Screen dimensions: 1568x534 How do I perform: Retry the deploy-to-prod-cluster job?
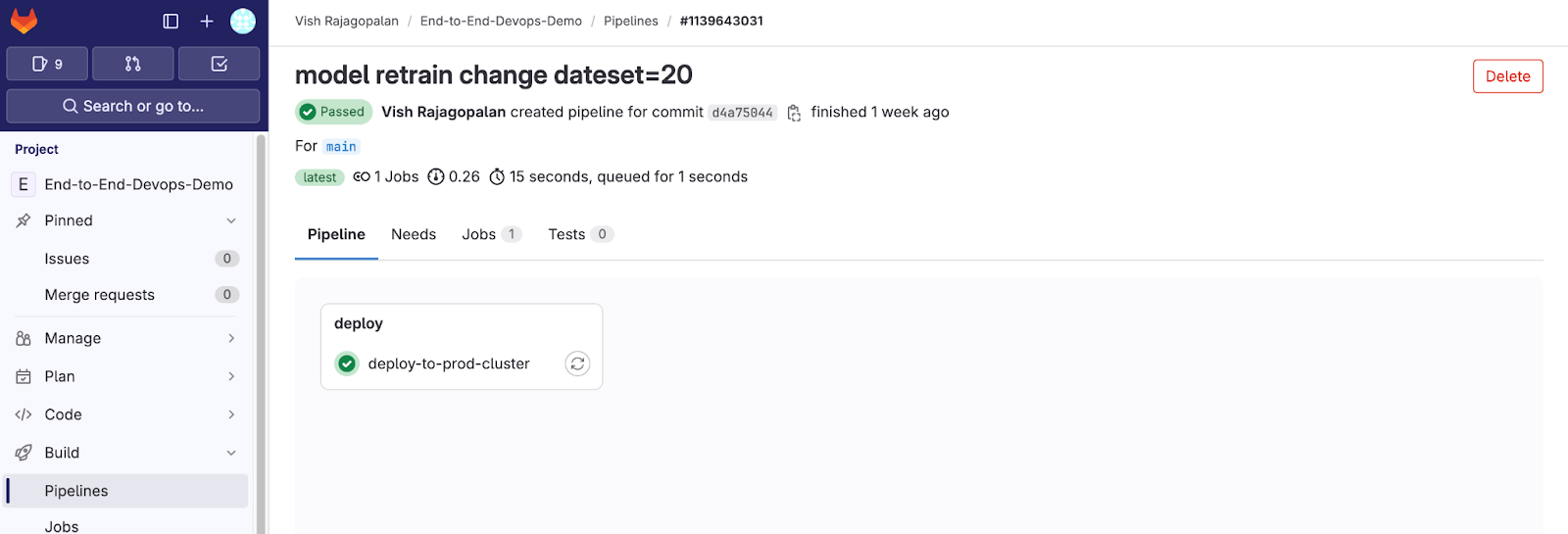click(577, 364)
